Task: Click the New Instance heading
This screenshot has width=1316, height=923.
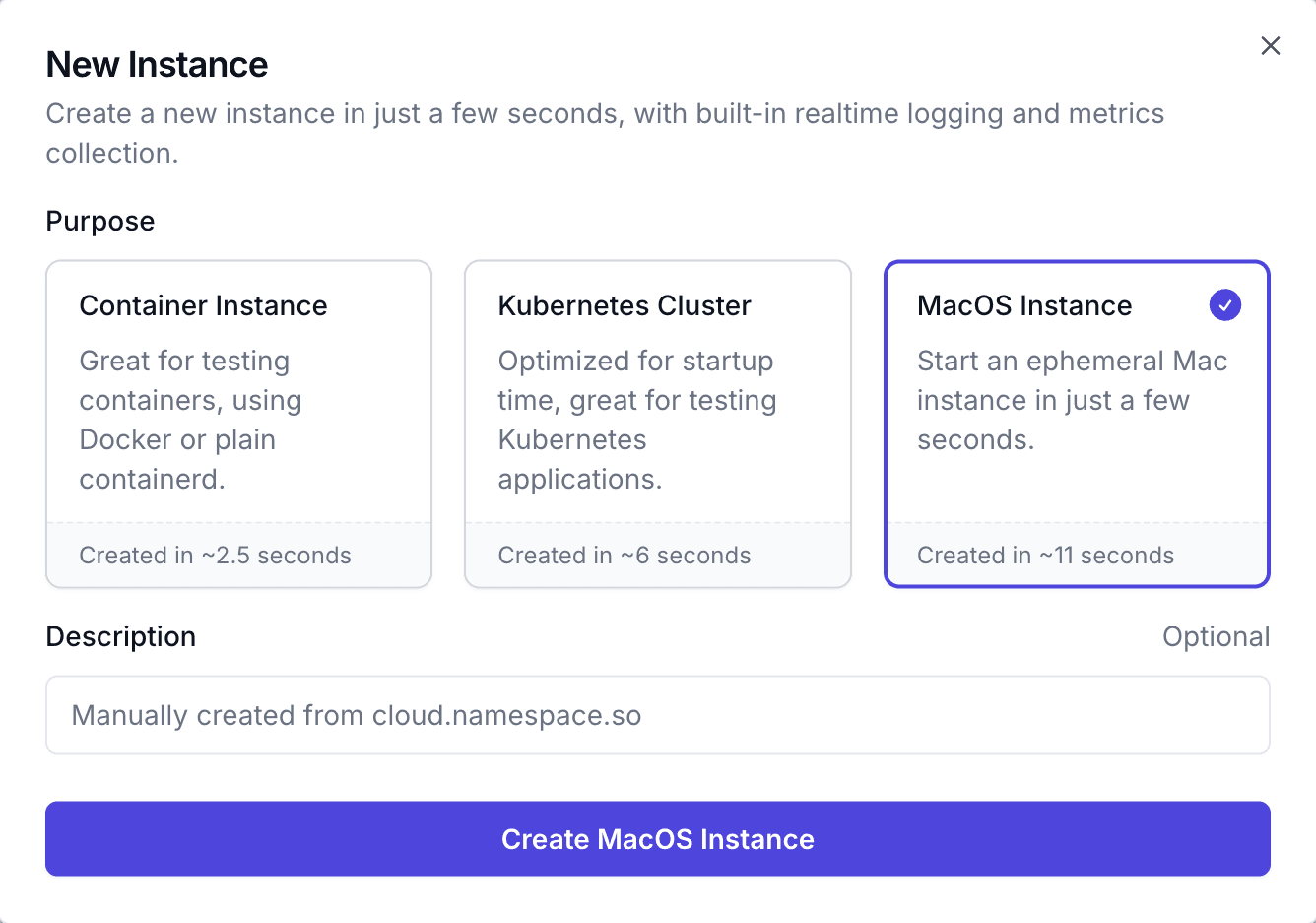Action: point(157,65)
